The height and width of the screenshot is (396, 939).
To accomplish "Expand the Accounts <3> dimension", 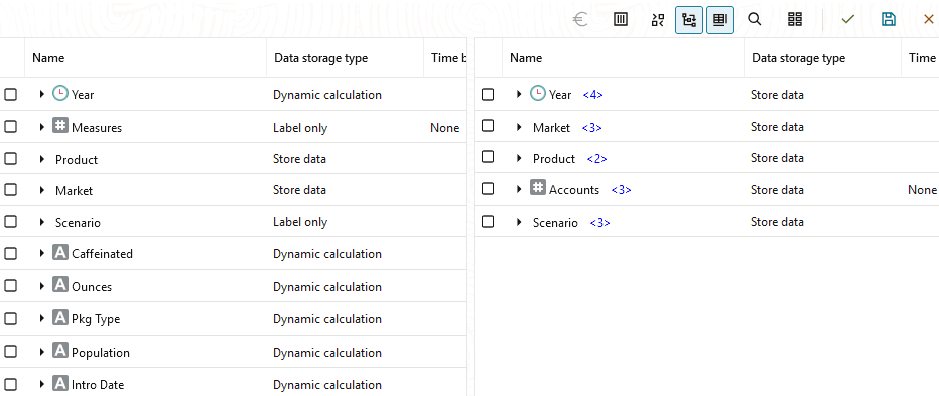I will (x=519, y=189).
